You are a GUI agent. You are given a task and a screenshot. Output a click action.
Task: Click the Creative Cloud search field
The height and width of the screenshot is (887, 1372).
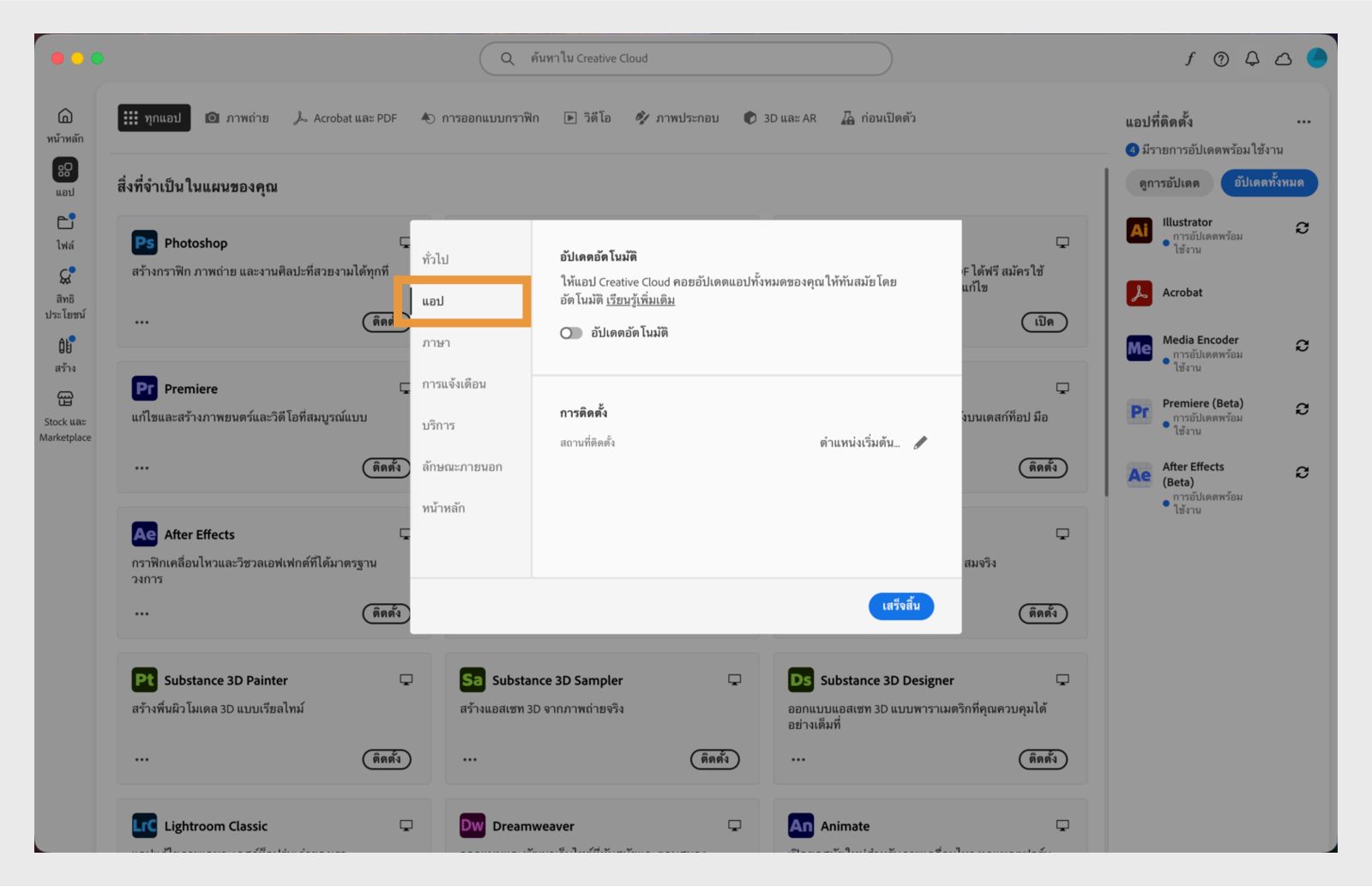coord(686,58)
